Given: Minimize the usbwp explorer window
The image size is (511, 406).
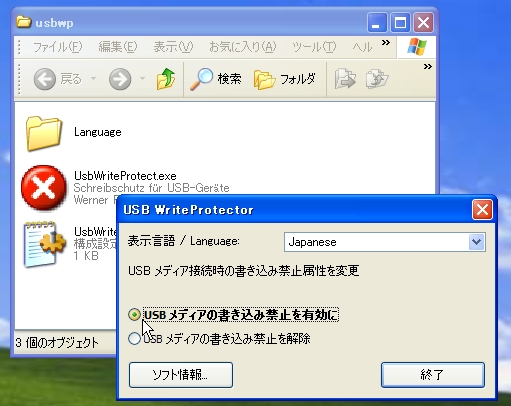Looking at the screenshot, I should pos(377,23).
